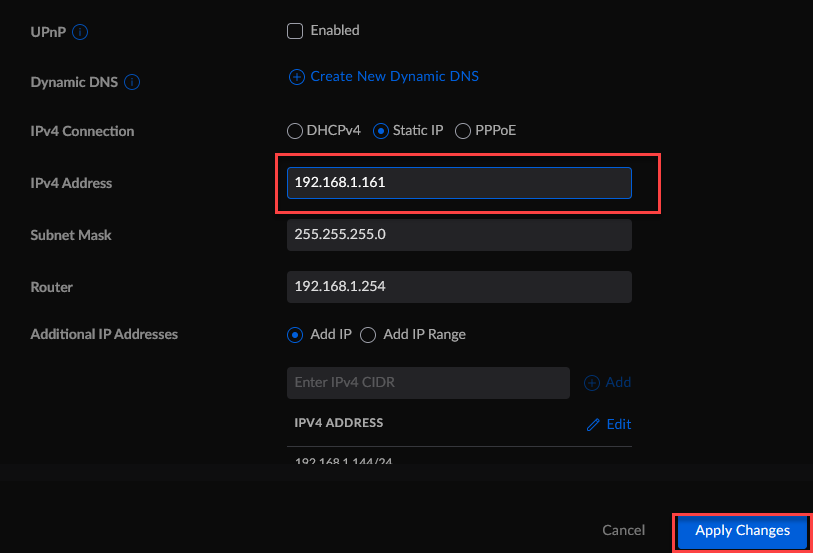Click the IPv4 Address field with 192.168.1.161
The image size is (813, 553).
(x=458, y=183)
